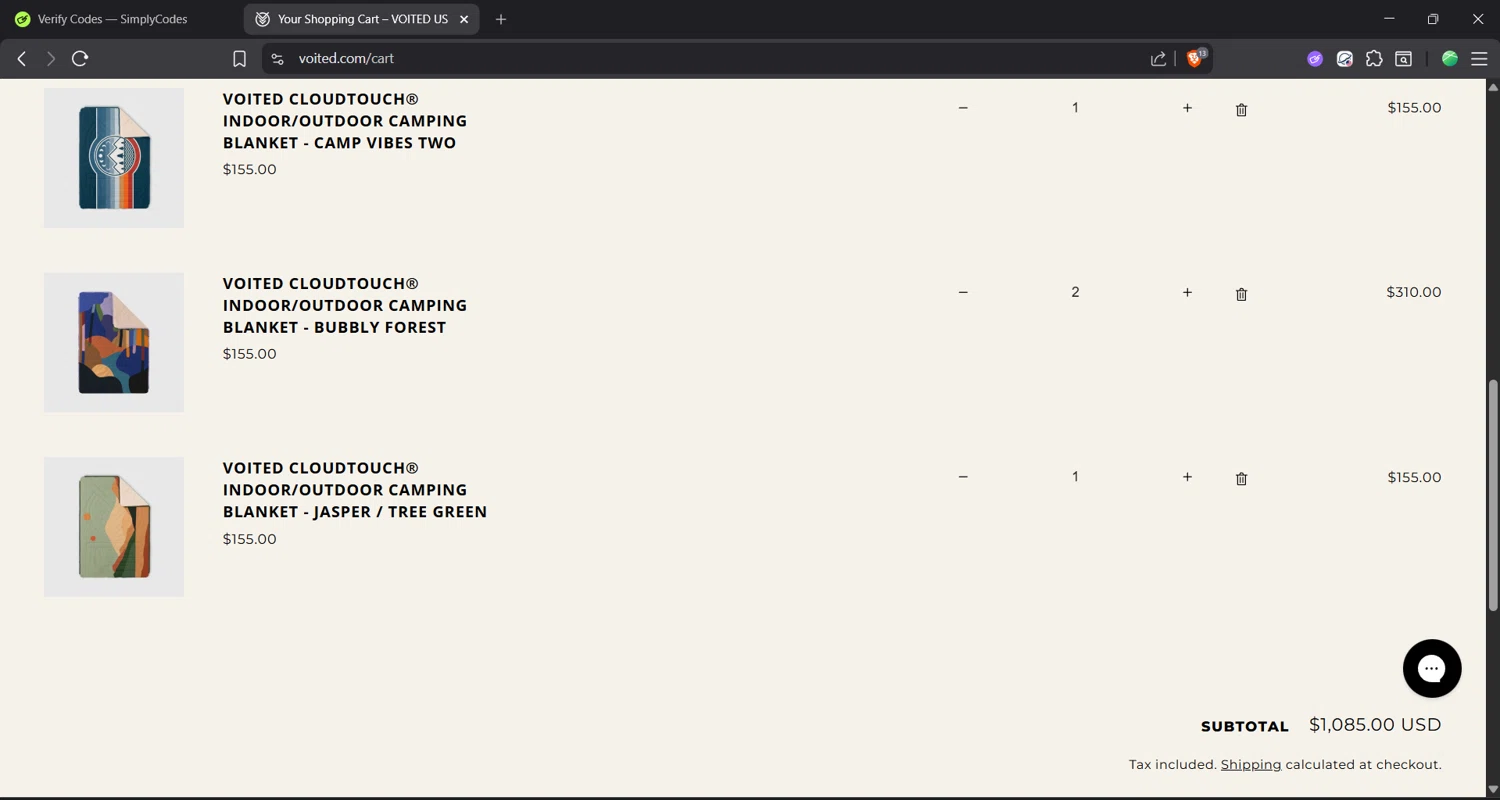Decrease quantity of Camp Vibes Two blanket
Image resolution: width=1500 pixels, height=800 pixels.
[963, 108]
